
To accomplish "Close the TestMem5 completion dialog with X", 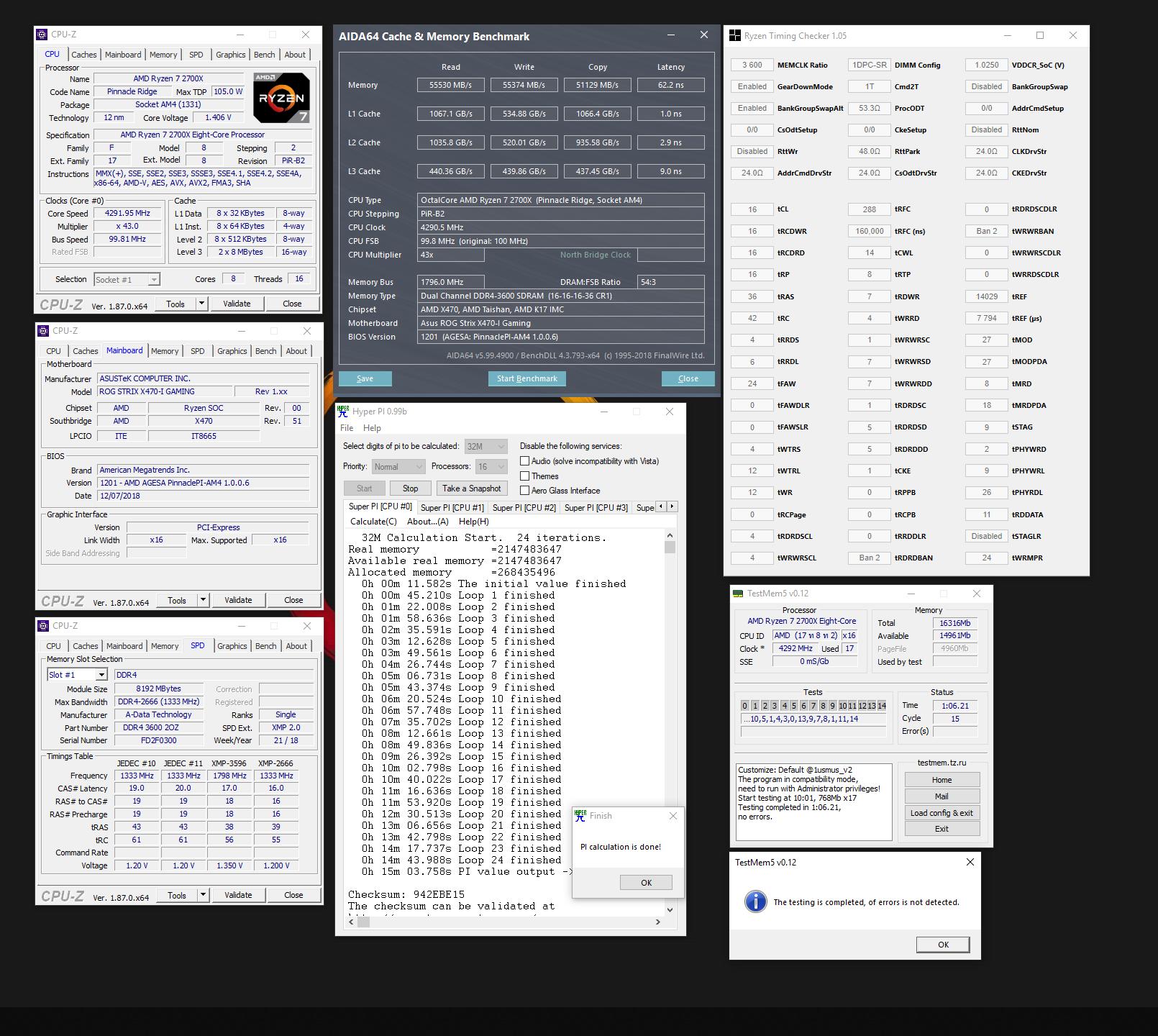I will point(970,862).
